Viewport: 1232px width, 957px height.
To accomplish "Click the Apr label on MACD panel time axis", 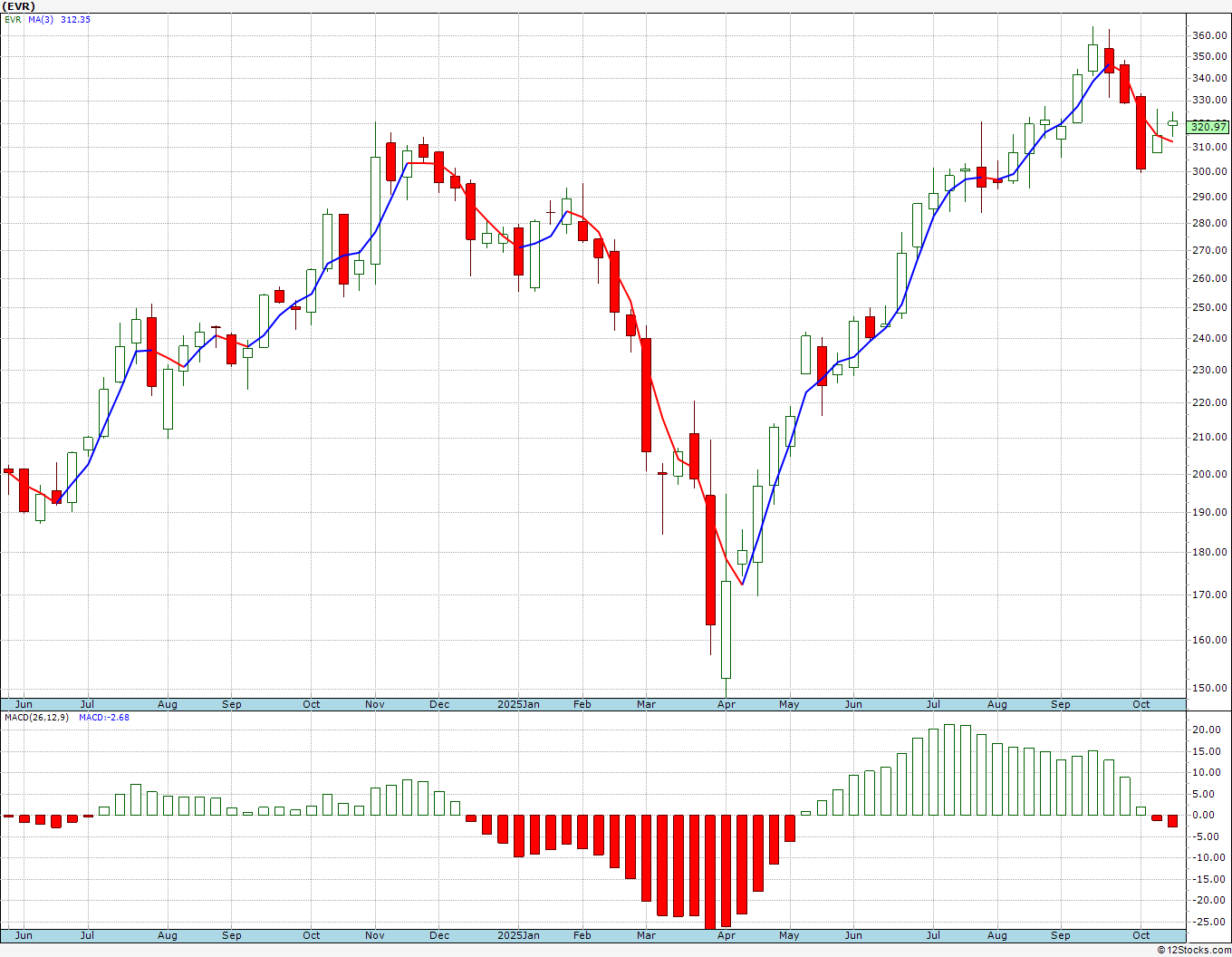I will pyautogui.click(x=727, y=935).
